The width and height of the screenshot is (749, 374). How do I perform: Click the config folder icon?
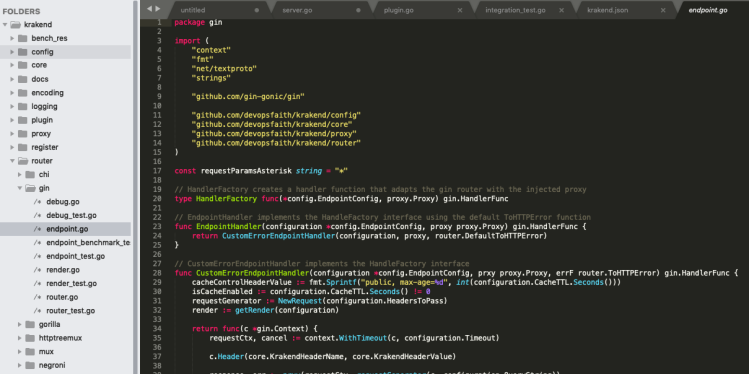tap(22, 52)
